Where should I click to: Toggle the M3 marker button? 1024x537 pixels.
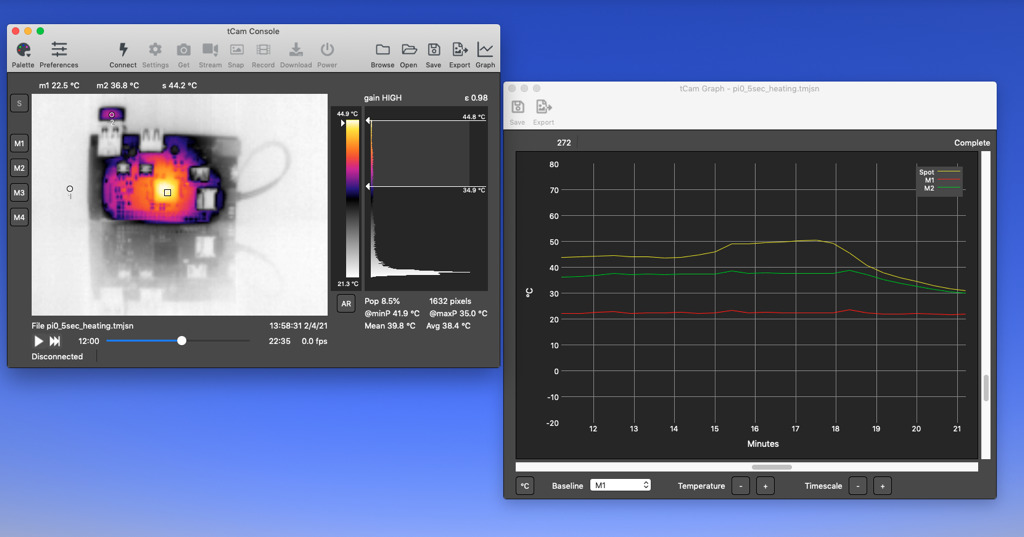[19, 193]
